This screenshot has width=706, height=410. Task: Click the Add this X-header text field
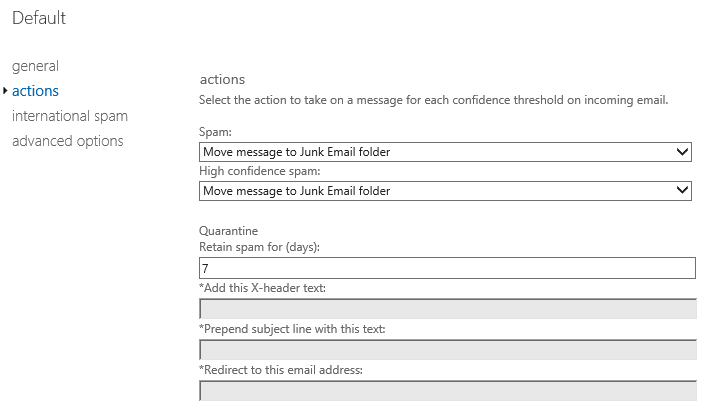pyautogui.click(x=447, y=309)
